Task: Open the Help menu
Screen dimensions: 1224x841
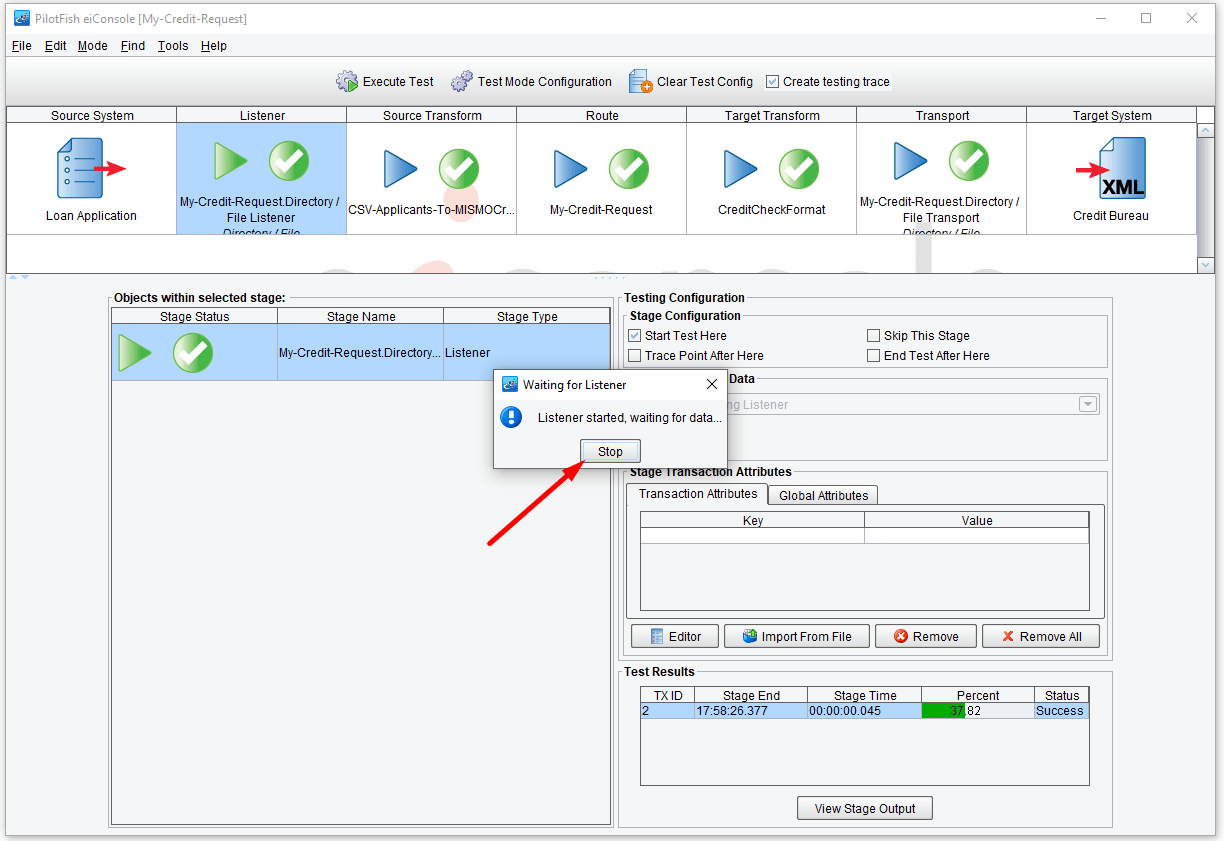Action: pos(214,46)
